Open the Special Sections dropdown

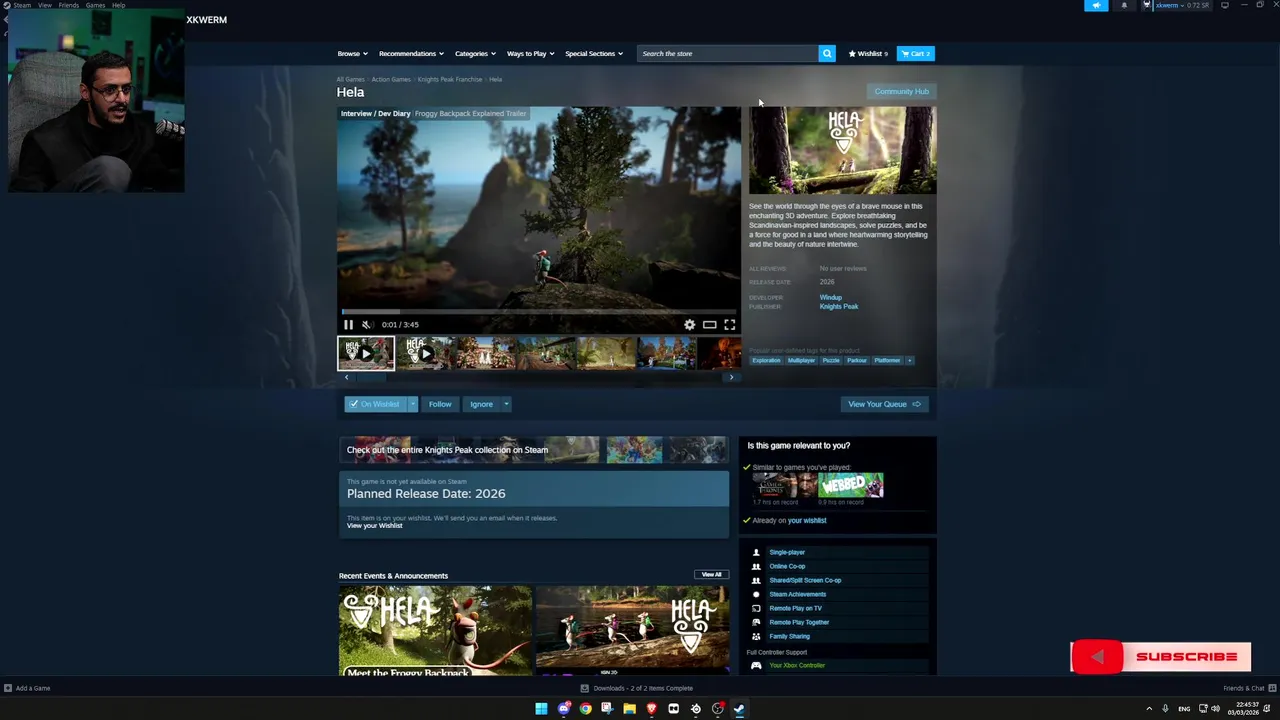[x=594, y=53]
